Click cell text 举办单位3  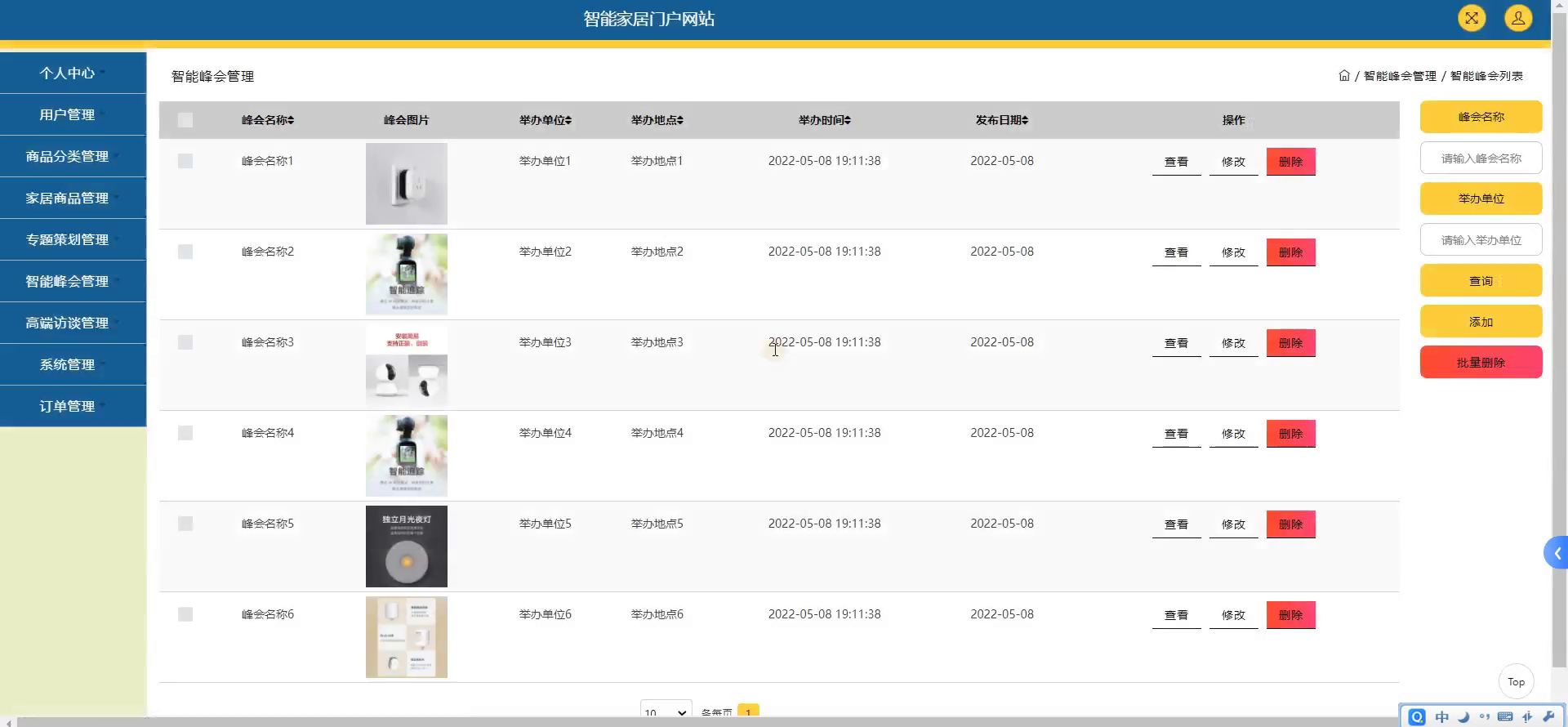(x=545, y=342)
